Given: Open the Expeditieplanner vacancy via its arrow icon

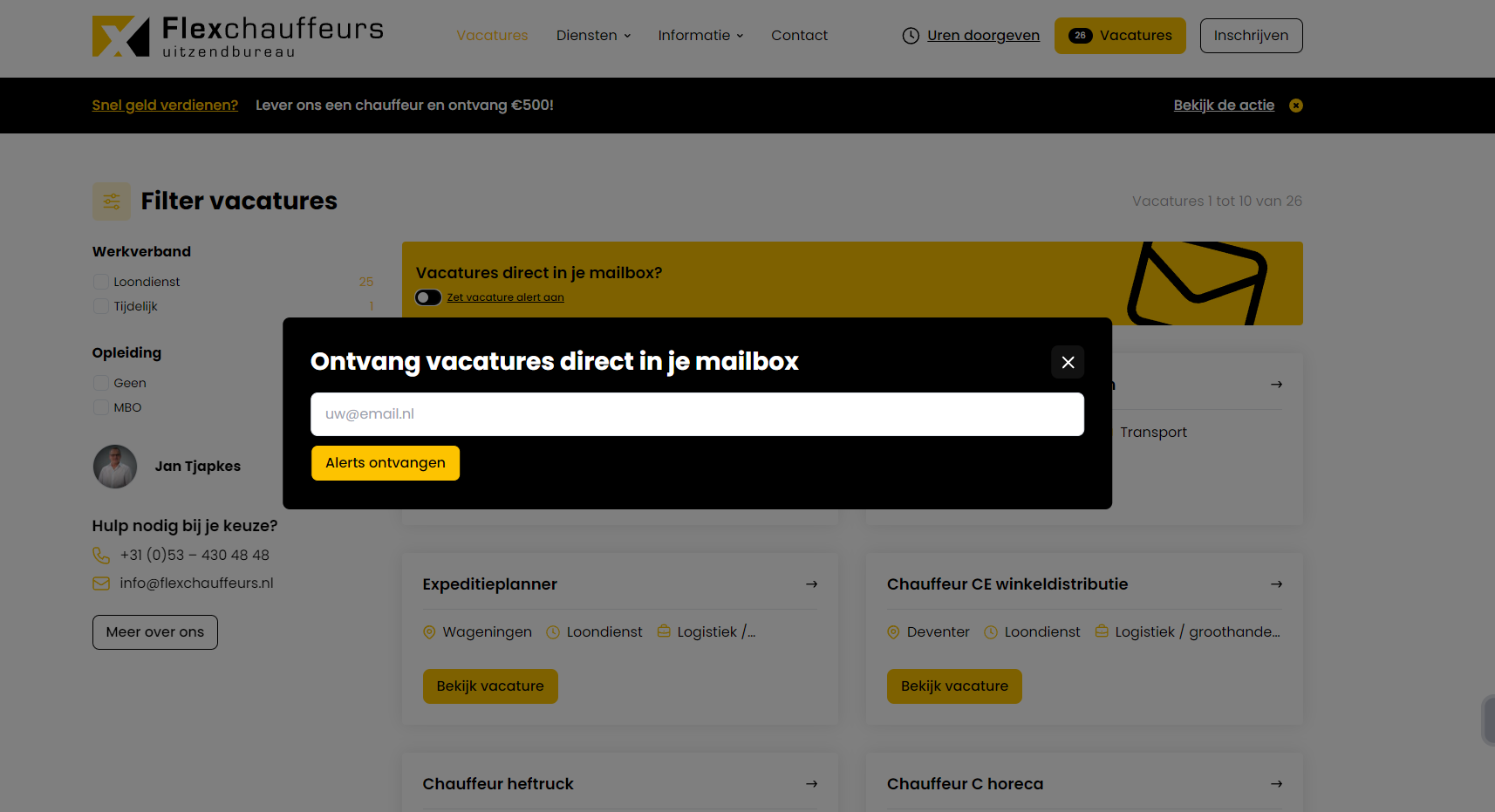Looking at the screenshot, I should point(811,583).
